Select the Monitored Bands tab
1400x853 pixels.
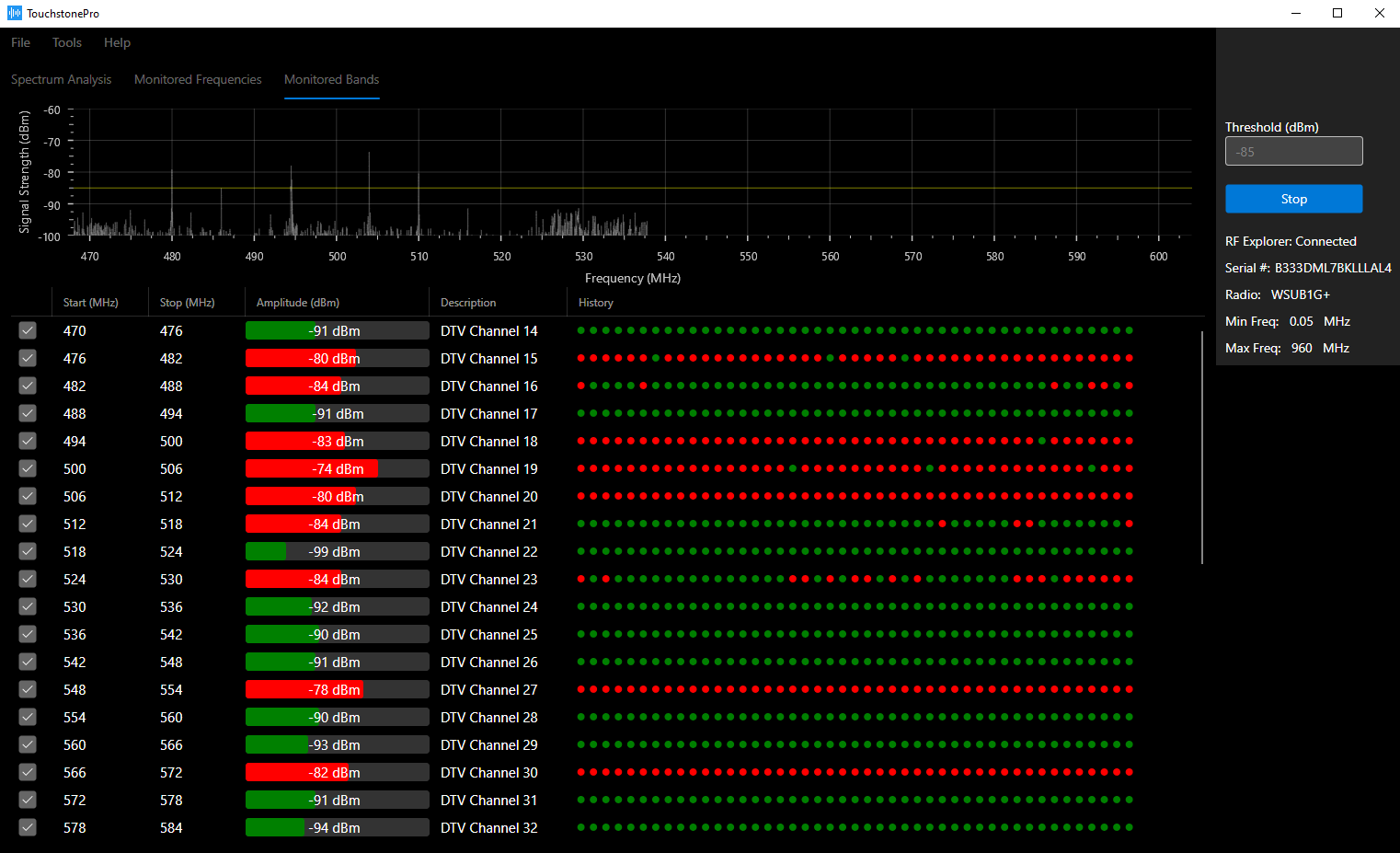[331, 79]
